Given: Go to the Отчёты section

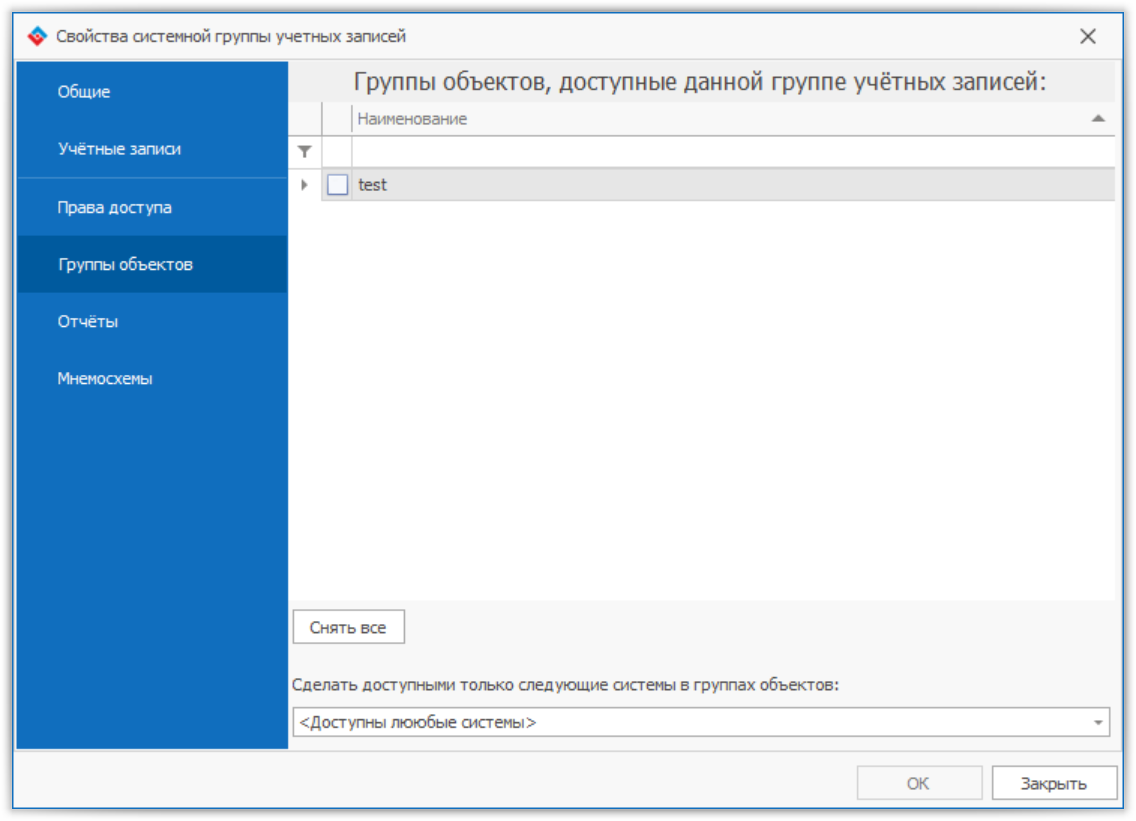Looking at the screenshot, I should click(152, 322).
